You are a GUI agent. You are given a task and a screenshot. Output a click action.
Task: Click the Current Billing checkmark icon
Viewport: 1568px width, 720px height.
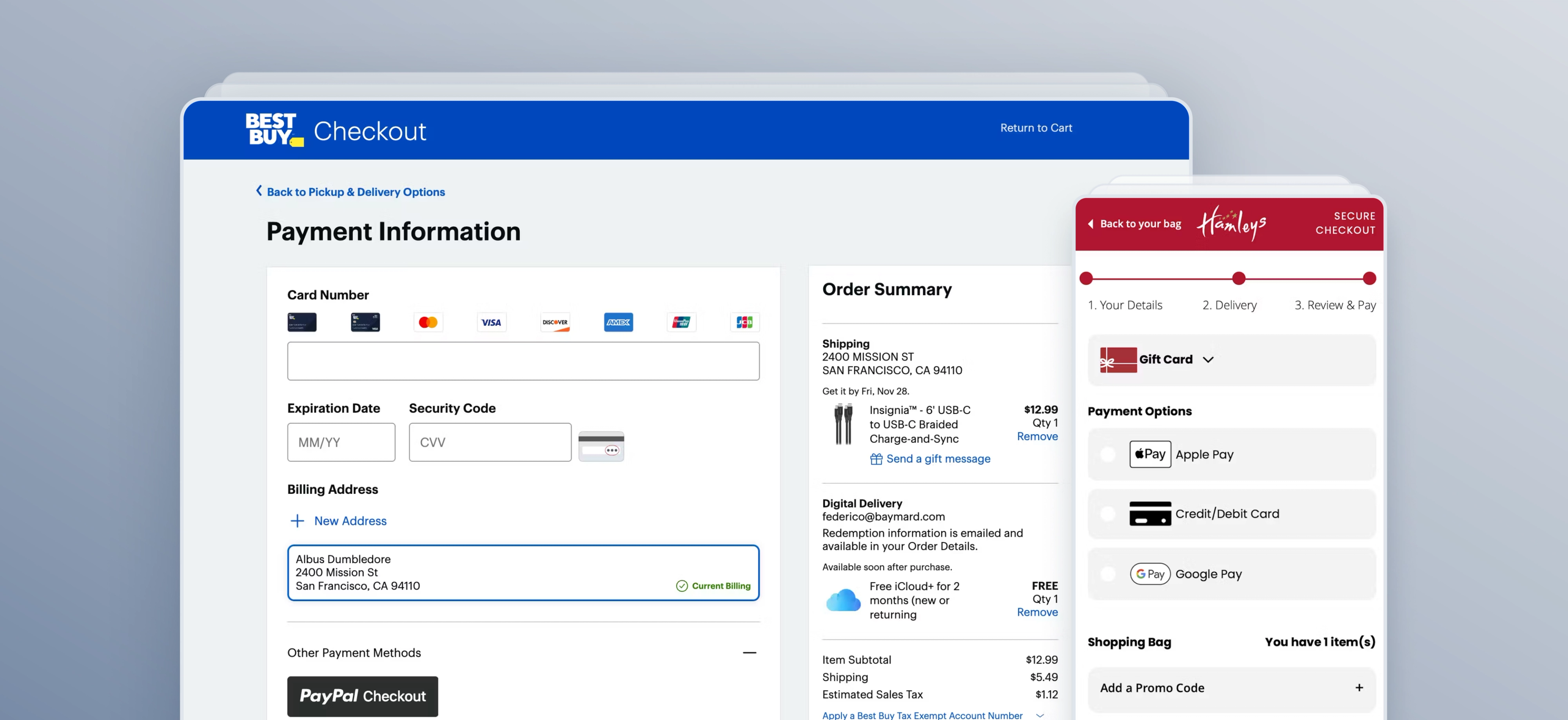coord(682,585)
